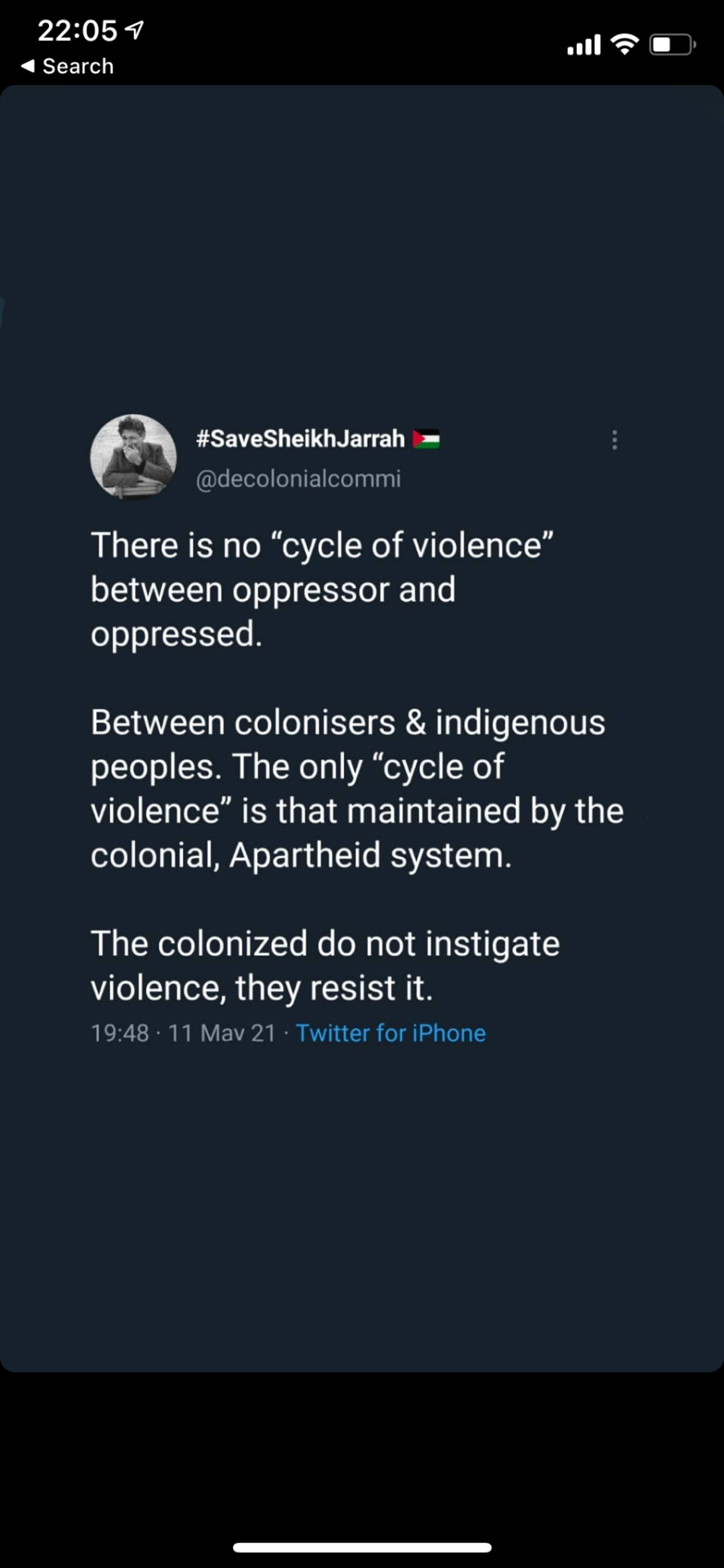Open the Twitter for iPhone source link
The width and height of the screenshot is (724, 1568).
pos(391,1033)
